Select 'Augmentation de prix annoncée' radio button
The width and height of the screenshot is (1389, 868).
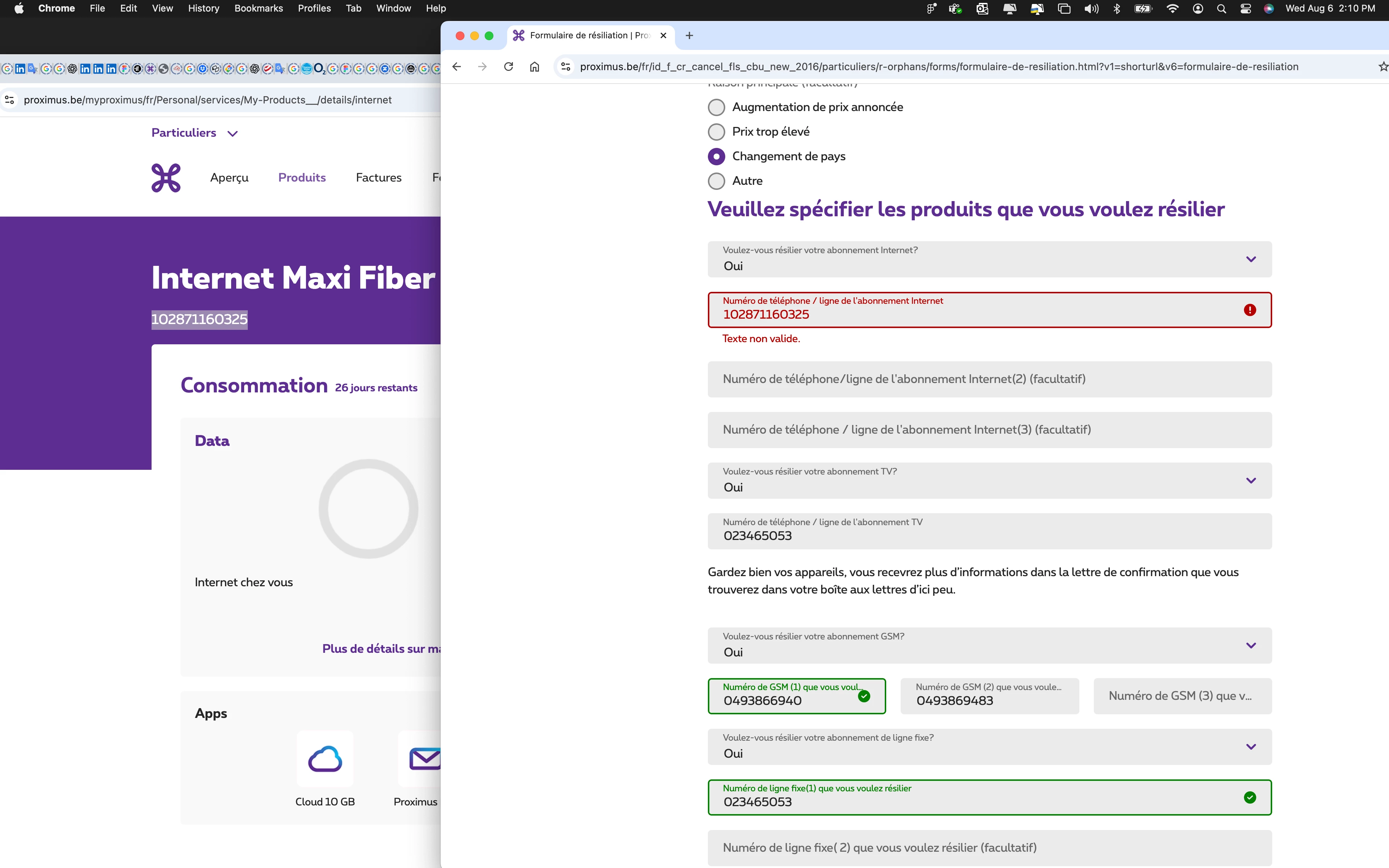(716, 107)
